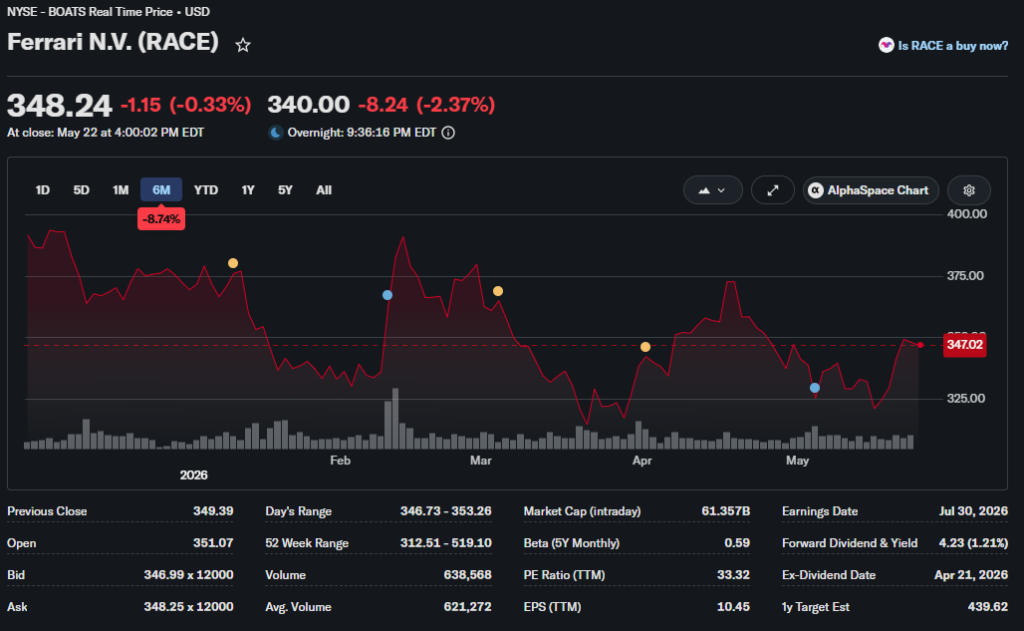This screenshot has width=1024, height=631.
Task: Click the yellow event marker in January
Action: pos(233,263)
